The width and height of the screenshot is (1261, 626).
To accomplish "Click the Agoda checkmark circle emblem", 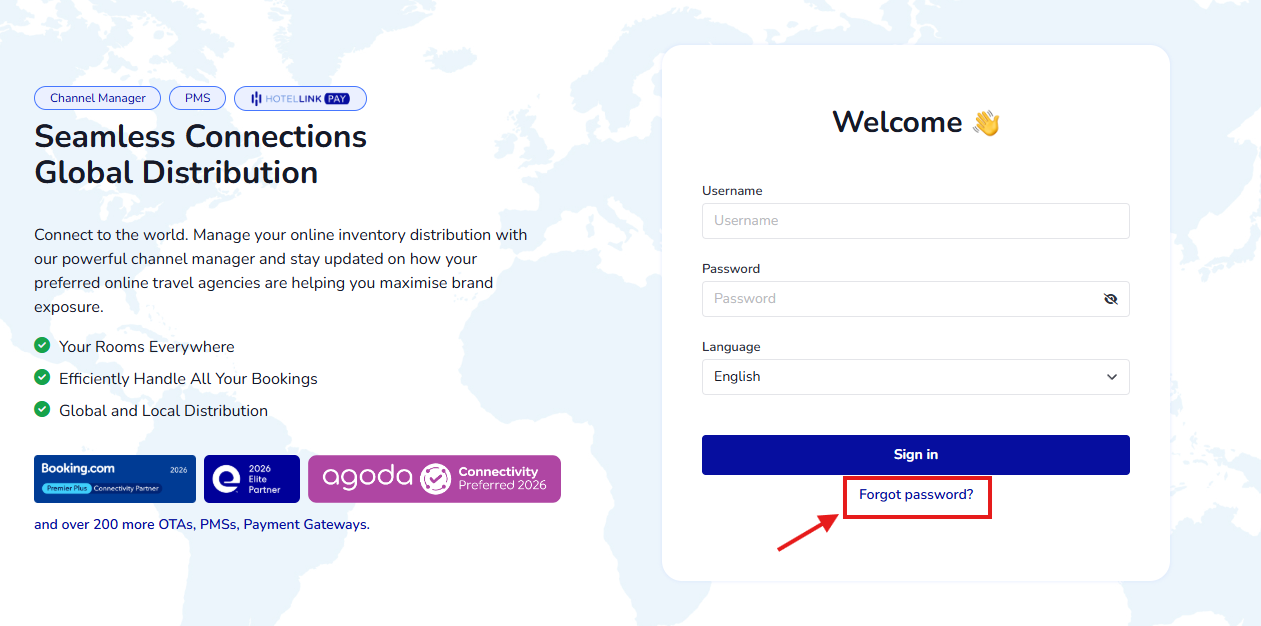I will click(435, 479).
